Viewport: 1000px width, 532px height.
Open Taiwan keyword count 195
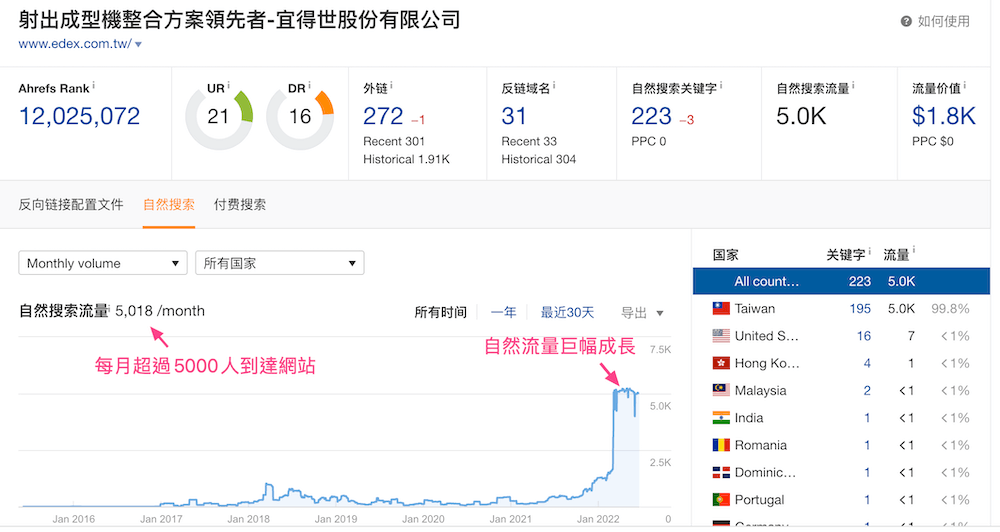(x=860, y=309)
